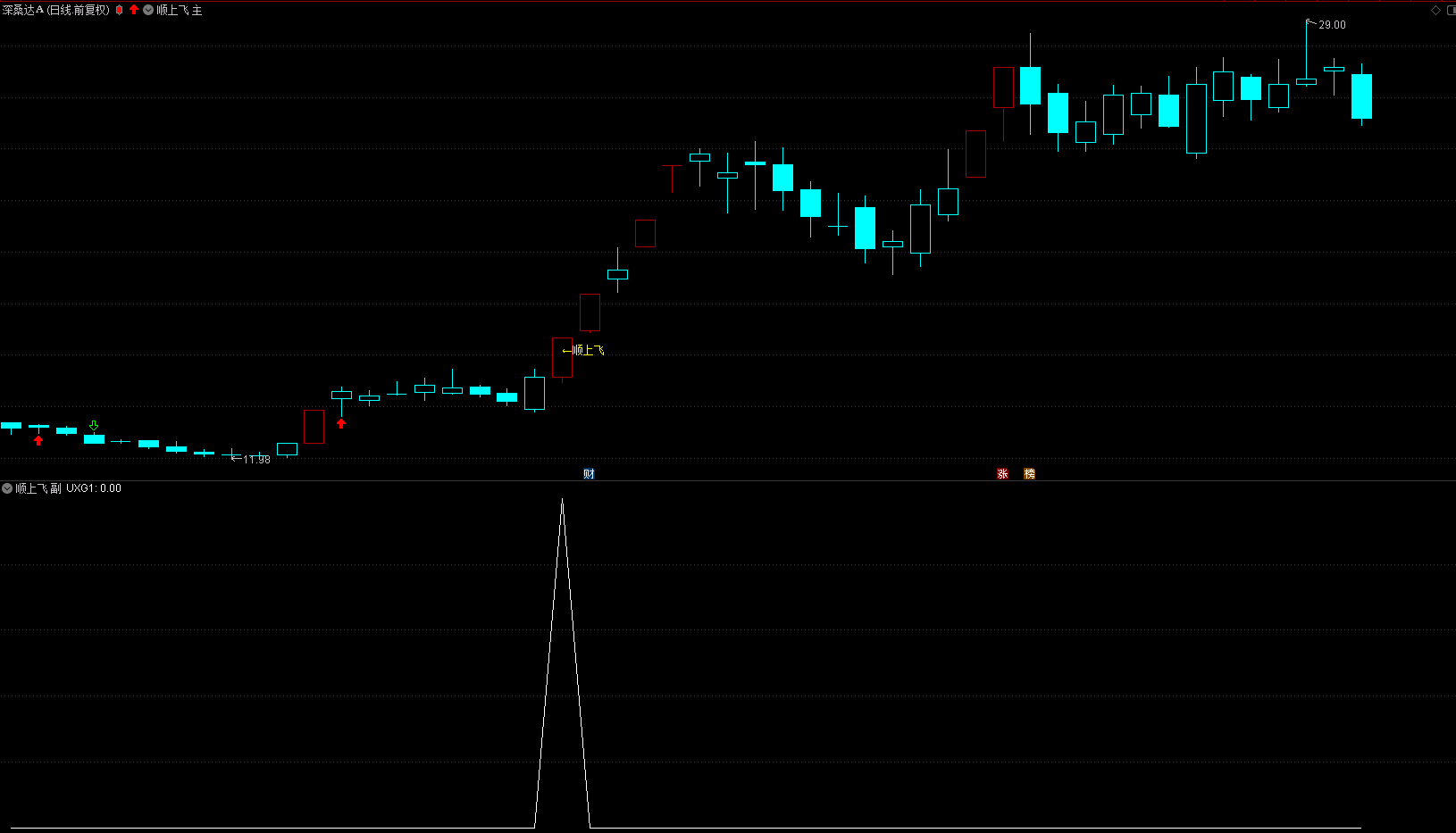Viewport: 1456px width, 833px height.
Task: Expand the 顺上飞 主 indicator dropdown
Action: coord(148,10)
